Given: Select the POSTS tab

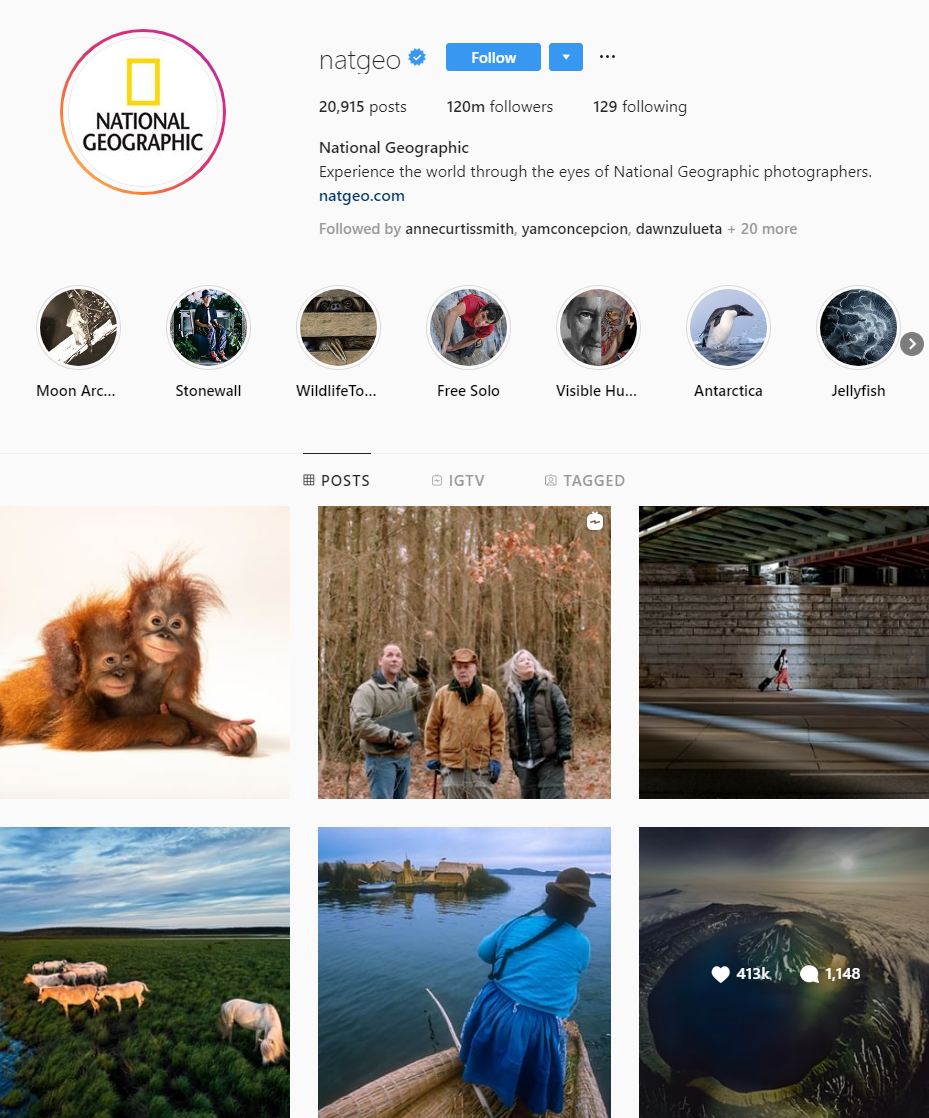Looking at the screenshot, I should click(x=337, y=481).
